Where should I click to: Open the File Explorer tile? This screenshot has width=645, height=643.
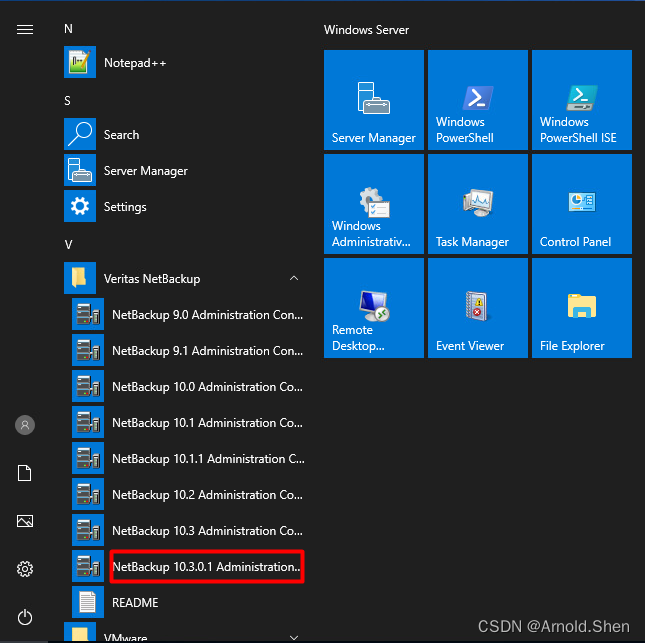tap(582, 308)
